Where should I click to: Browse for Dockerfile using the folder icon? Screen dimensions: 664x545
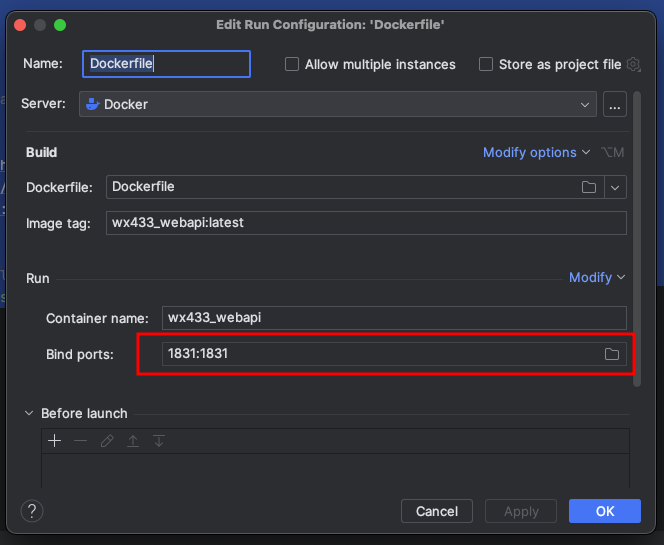(589, 187)
